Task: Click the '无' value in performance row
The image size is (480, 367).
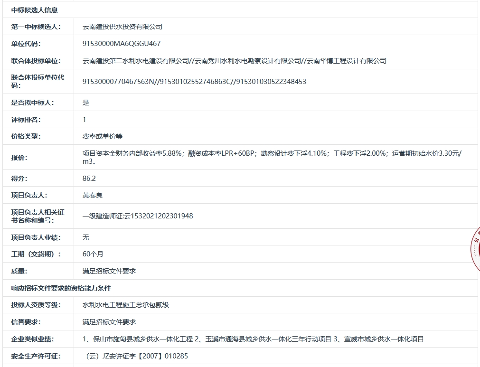Action: click(86, 237)
